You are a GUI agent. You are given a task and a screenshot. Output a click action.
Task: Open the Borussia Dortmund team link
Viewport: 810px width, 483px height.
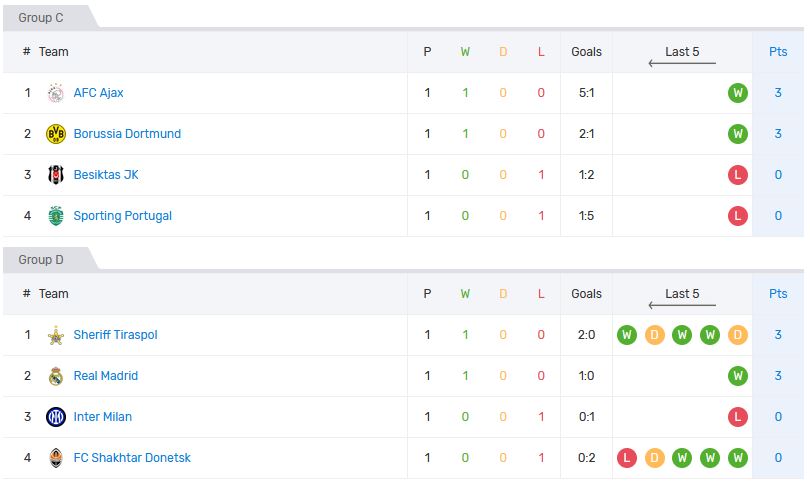[127, 134]
